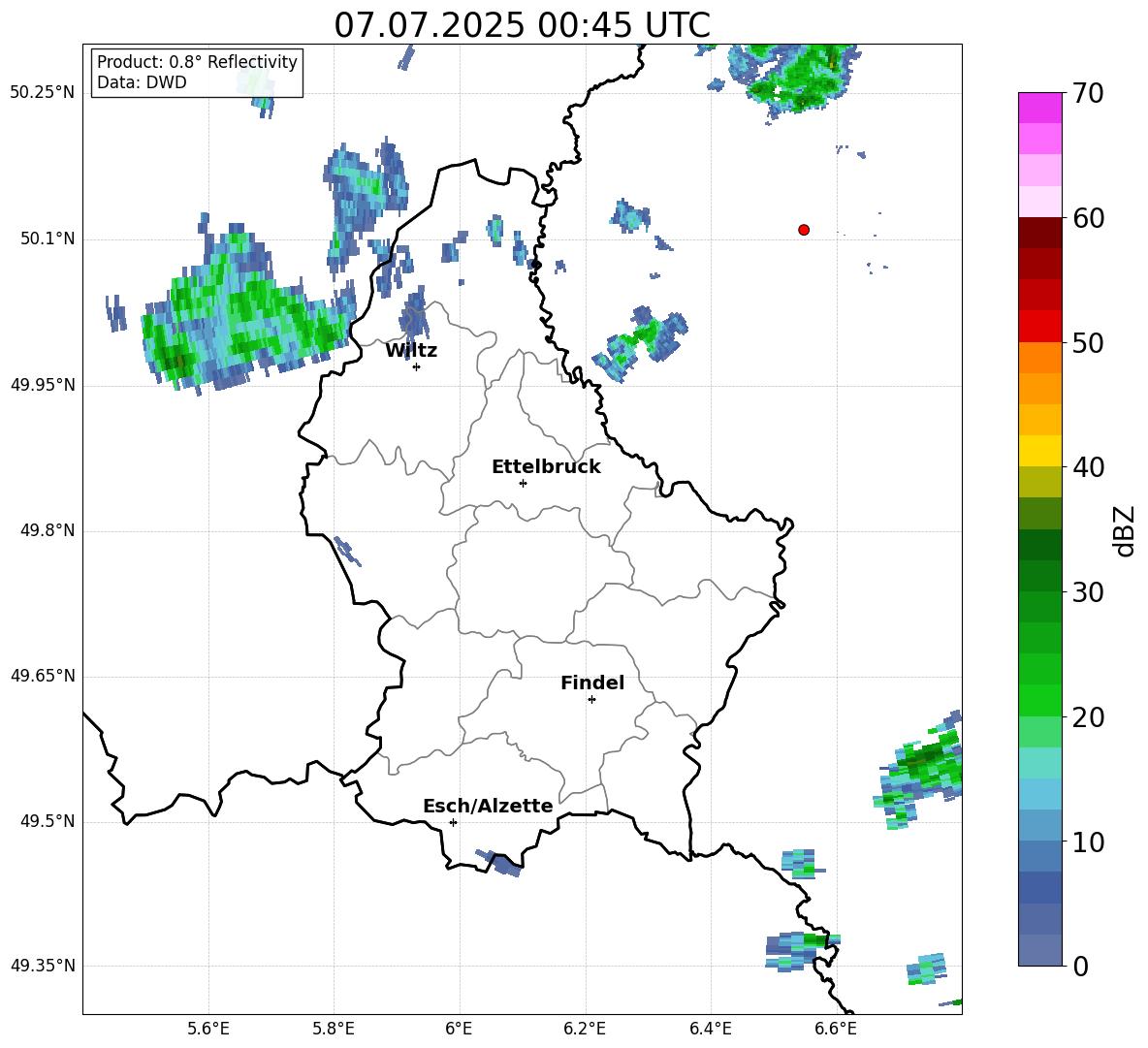Click the 60 value on the colorbar
The image size is (1148, 1048).
click(1088, 218)
